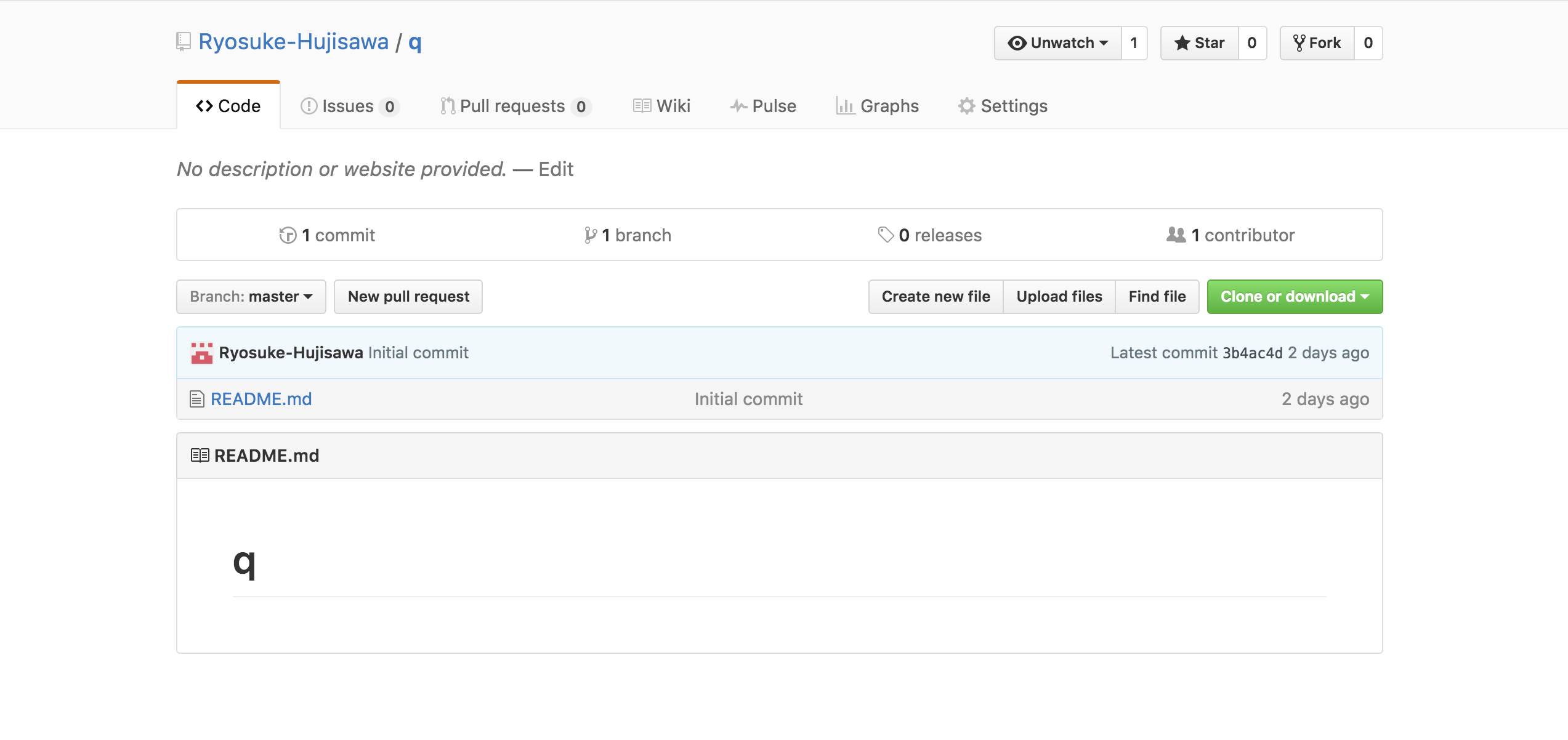Expand the Clone or download dropdown
1568x740 pixels.
coord(1295,297)
